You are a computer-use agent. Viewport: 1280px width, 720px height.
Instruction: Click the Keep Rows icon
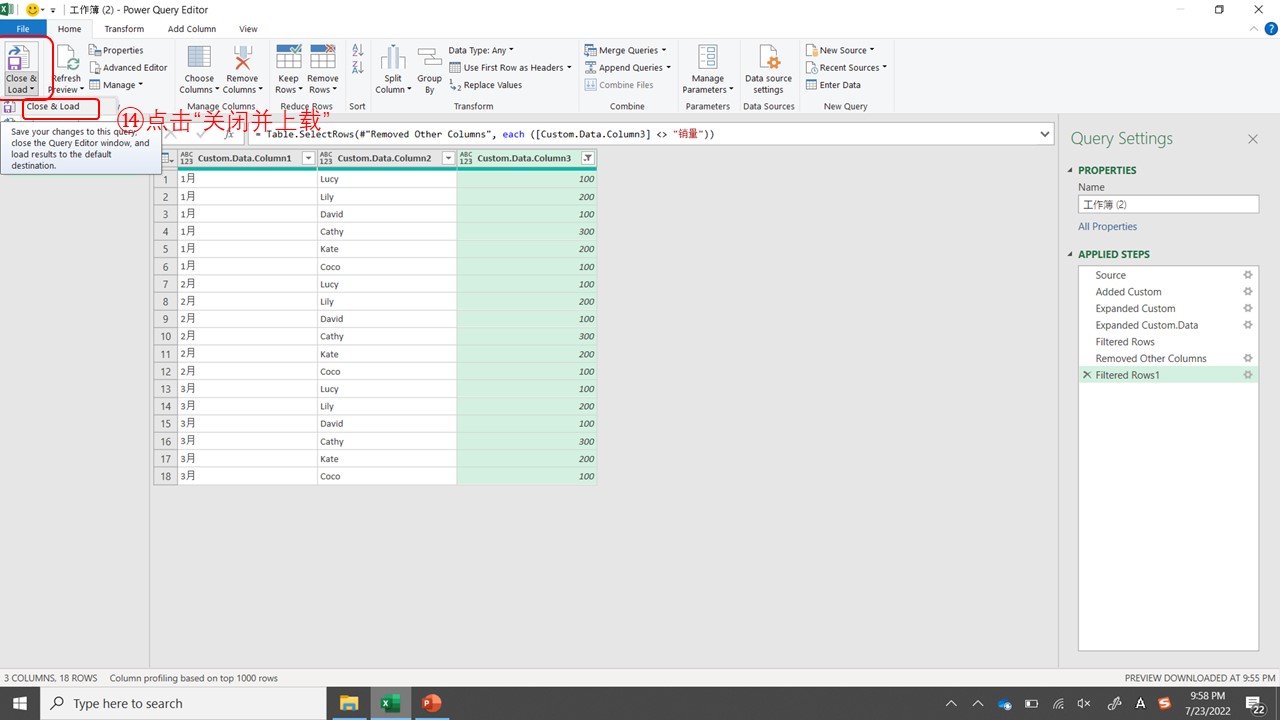coord(288,57)
